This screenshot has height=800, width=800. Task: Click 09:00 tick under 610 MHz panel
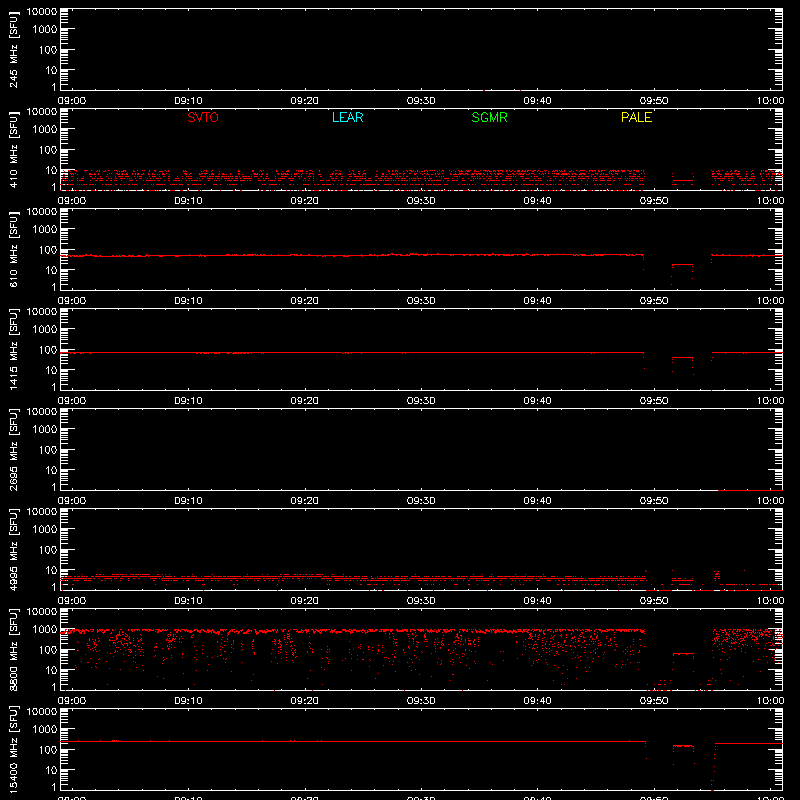tap(72, 301)
